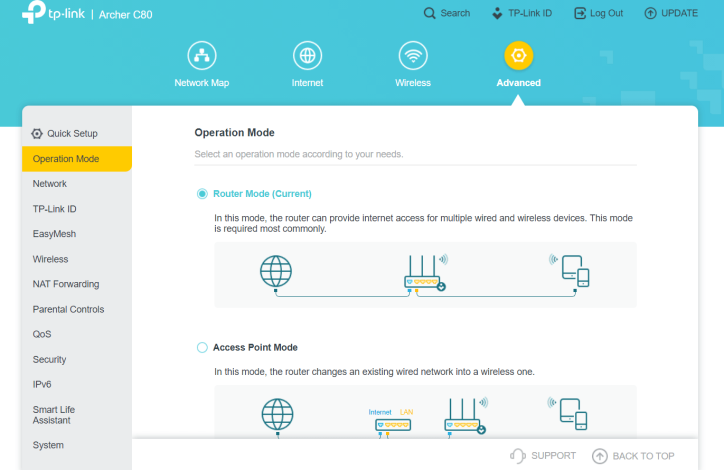The width and height of the screenshot is (724, 470).
Task: Expand the NAT Forwarding sidebar section
Action: (66, 284)
